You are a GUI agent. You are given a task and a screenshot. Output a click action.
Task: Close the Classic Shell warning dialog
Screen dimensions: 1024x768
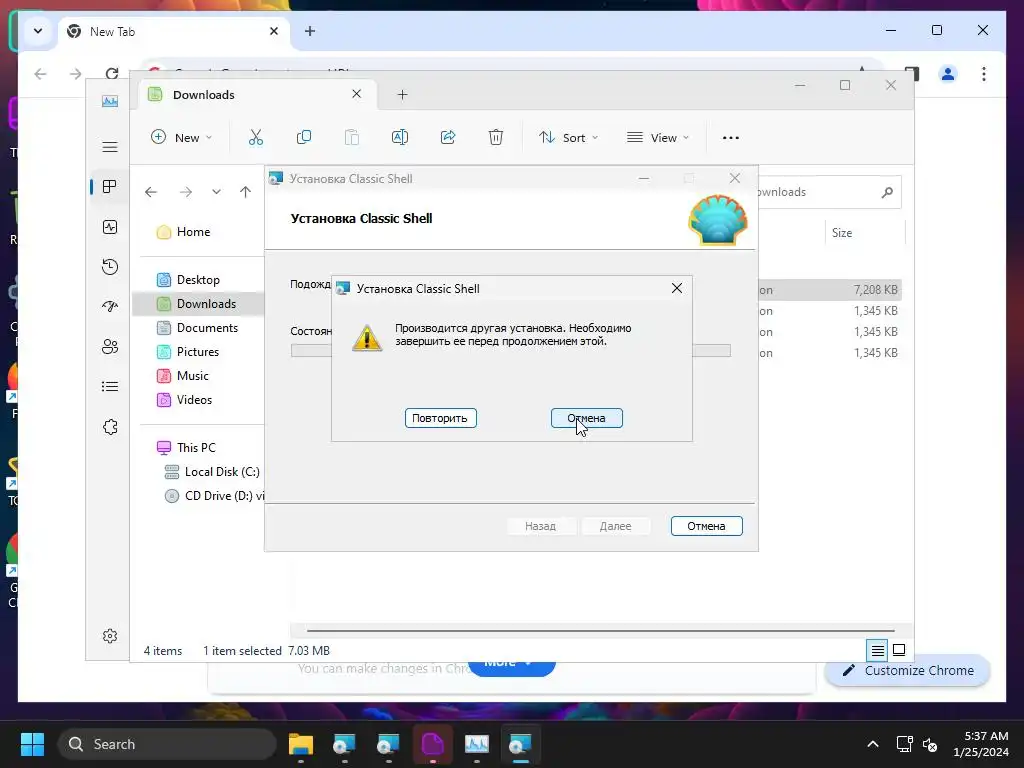677,288
